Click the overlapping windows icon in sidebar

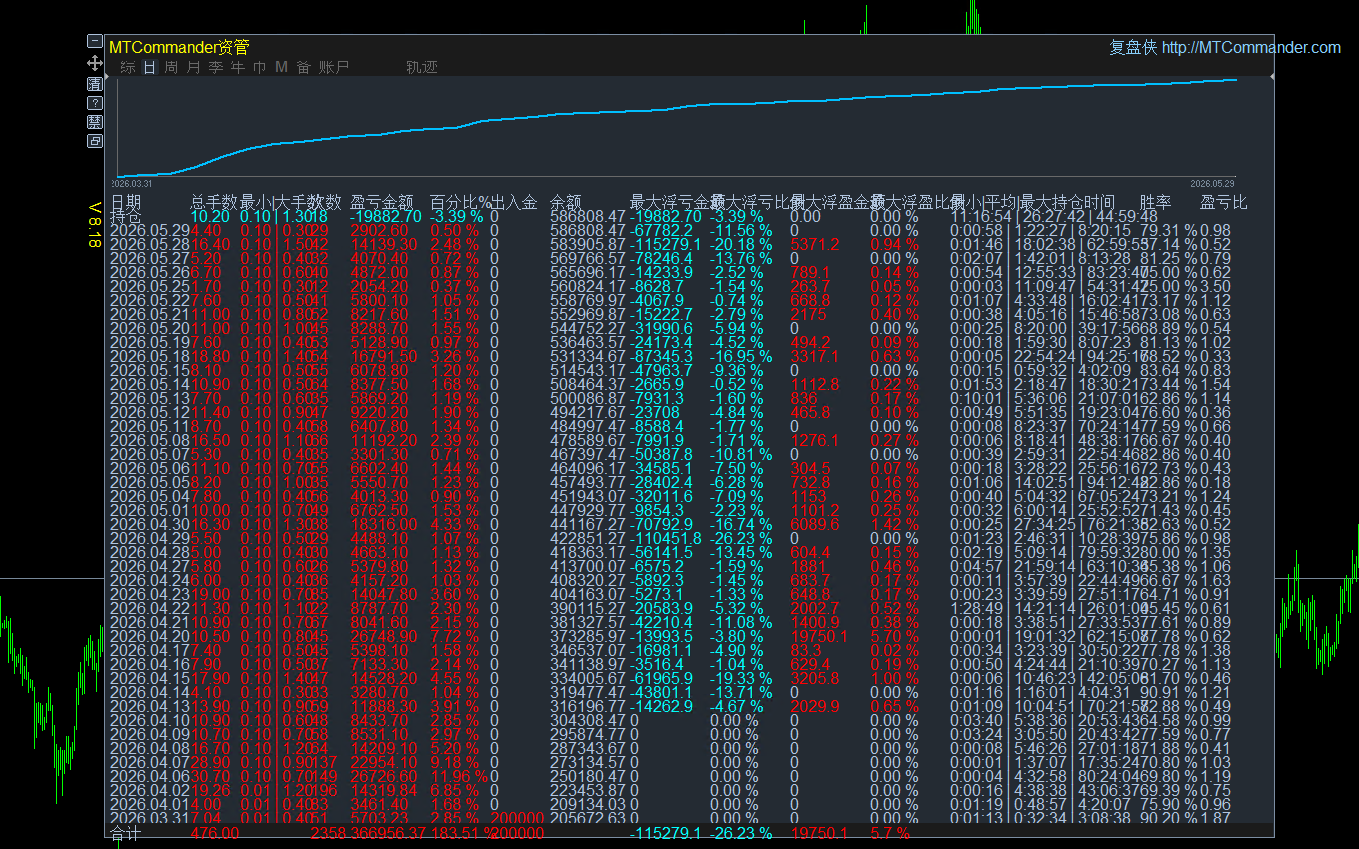(95, 141)
